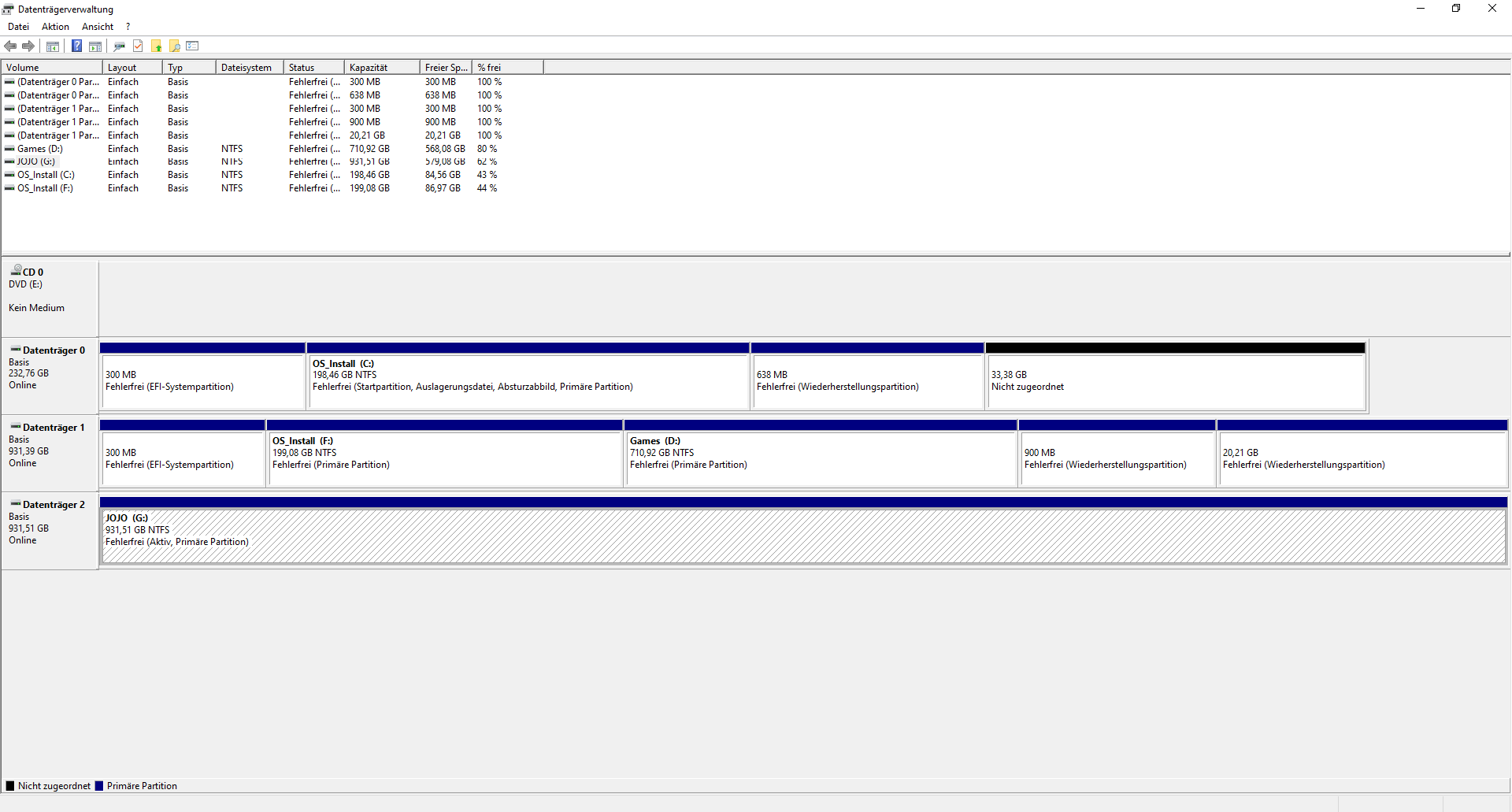Click the JOJO (G:) volume row icon
This screenshot has width=1512, height=812.
9,161
